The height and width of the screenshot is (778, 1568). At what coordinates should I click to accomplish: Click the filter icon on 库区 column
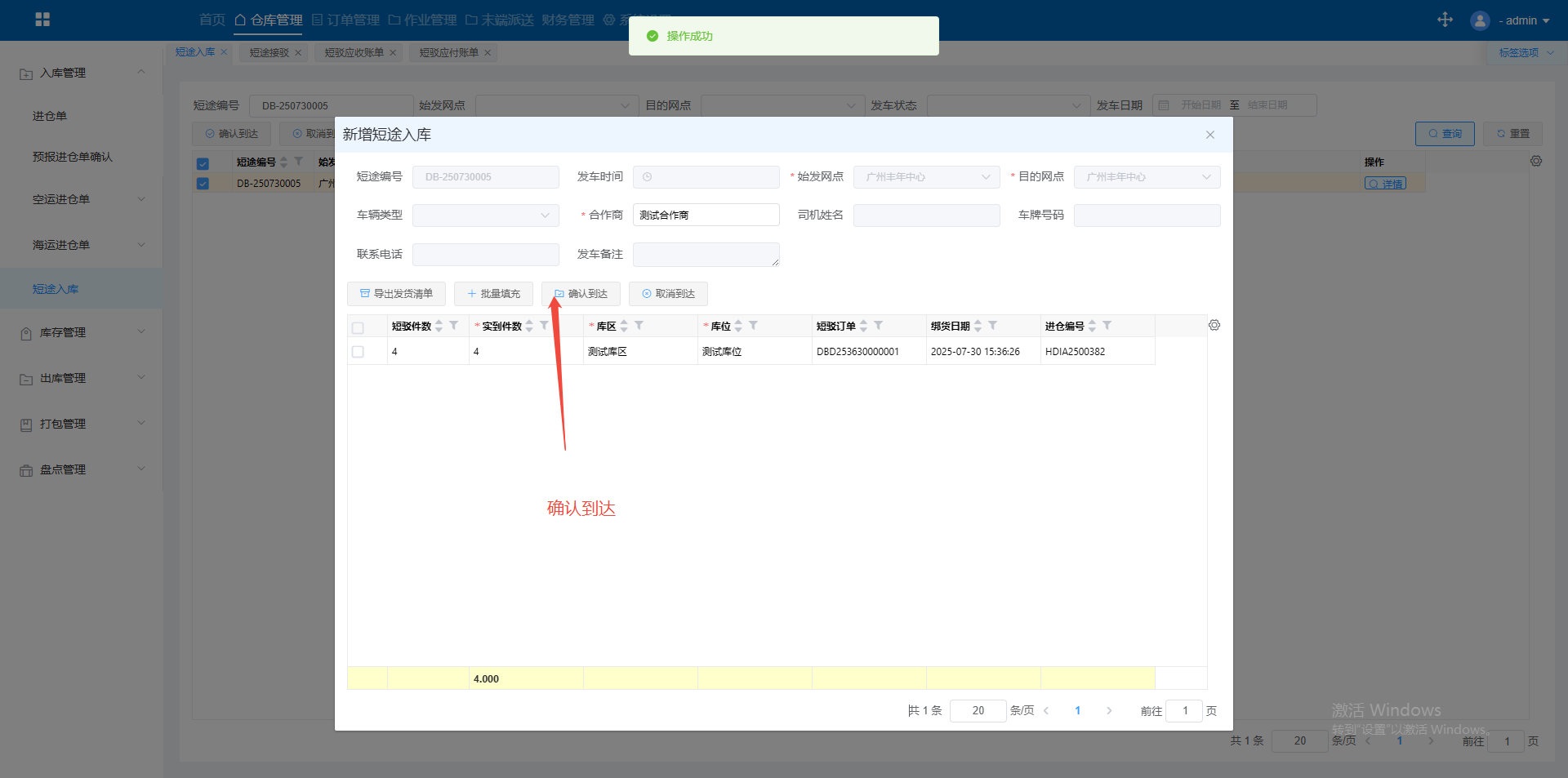(x=639, y=326)
